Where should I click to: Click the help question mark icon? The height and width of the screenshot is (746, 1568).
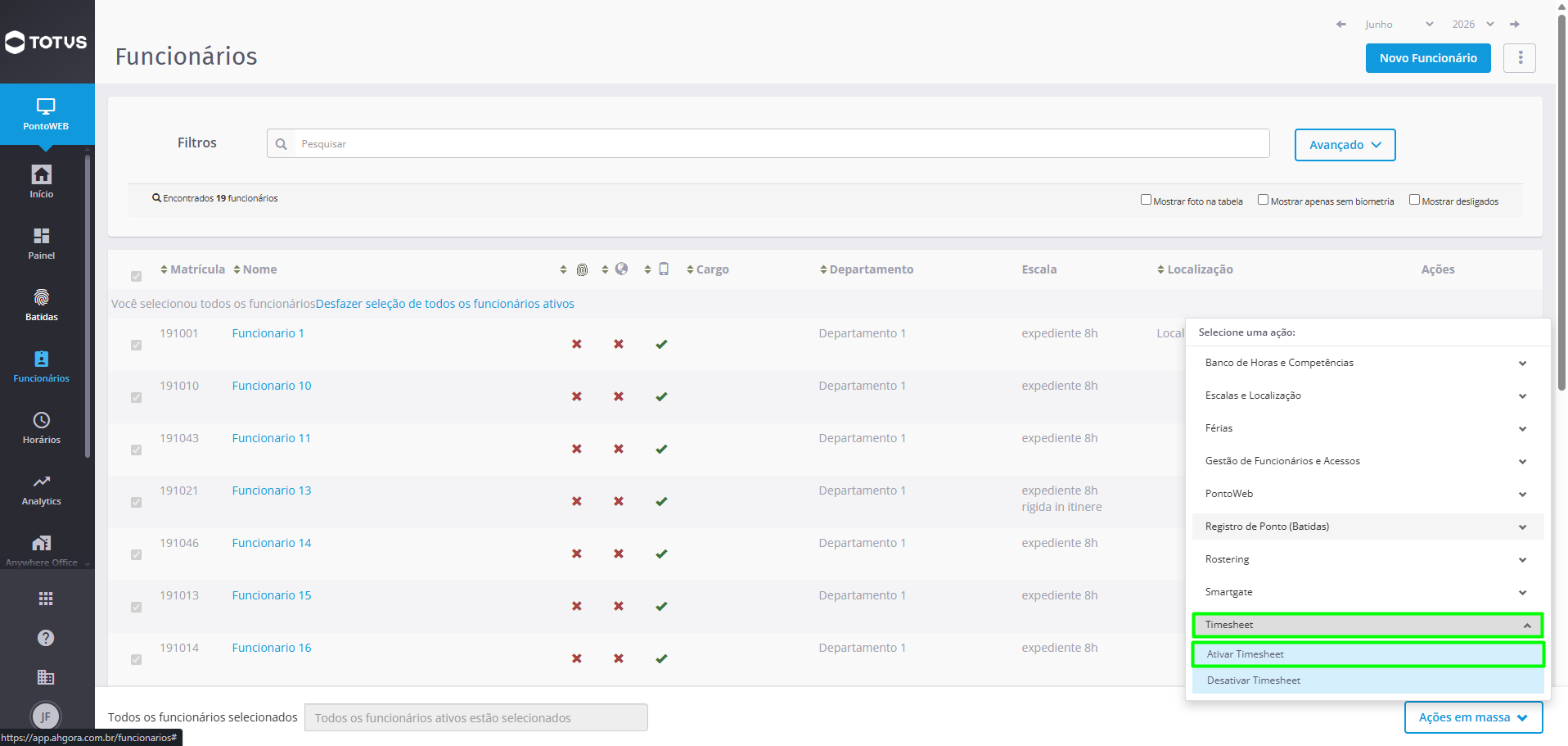[x=46, y=638]
